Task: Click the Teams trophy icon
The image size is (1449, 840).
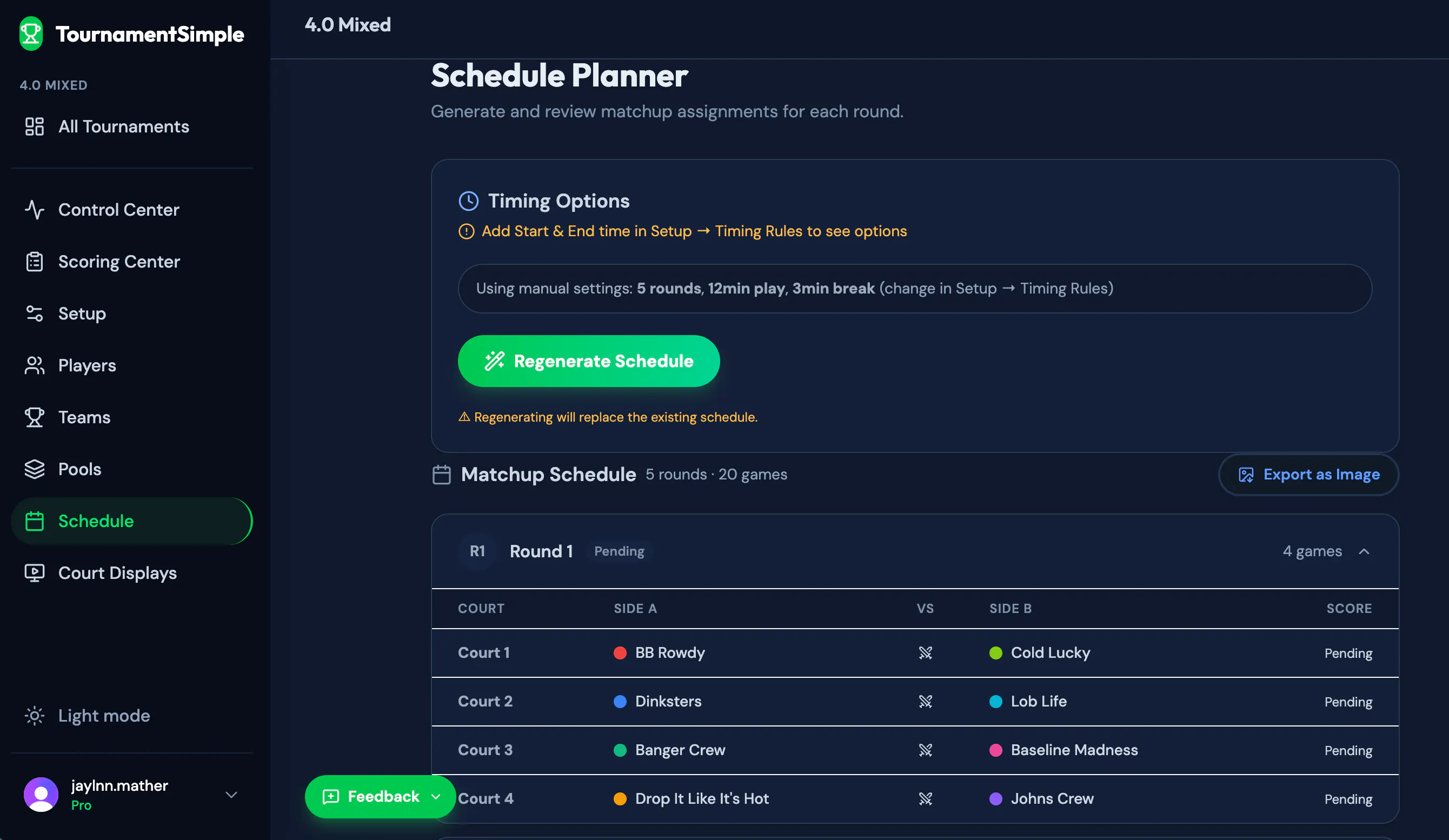Action: tap(35, 417)
